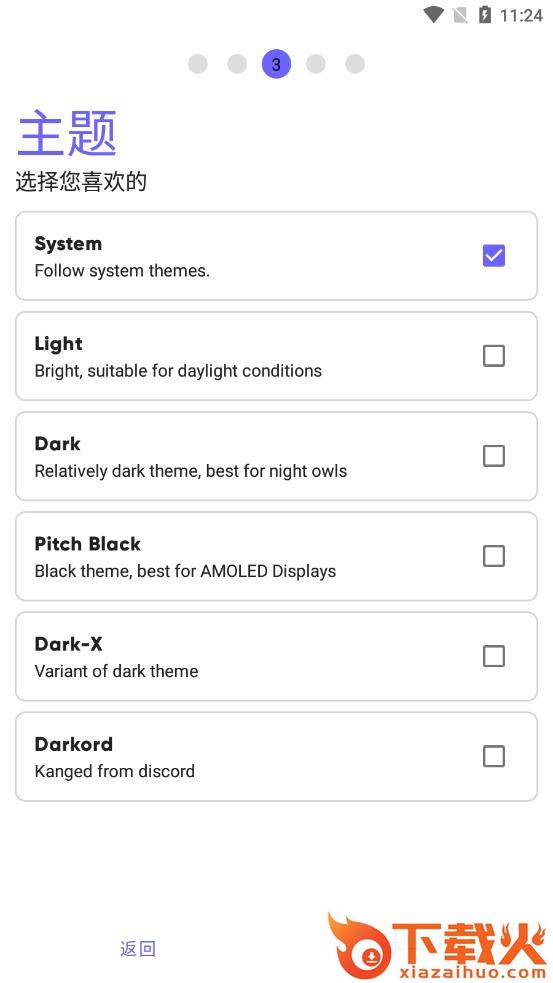
Task: Tap the Wi-Fi status icon
Action: coord(433,15)
